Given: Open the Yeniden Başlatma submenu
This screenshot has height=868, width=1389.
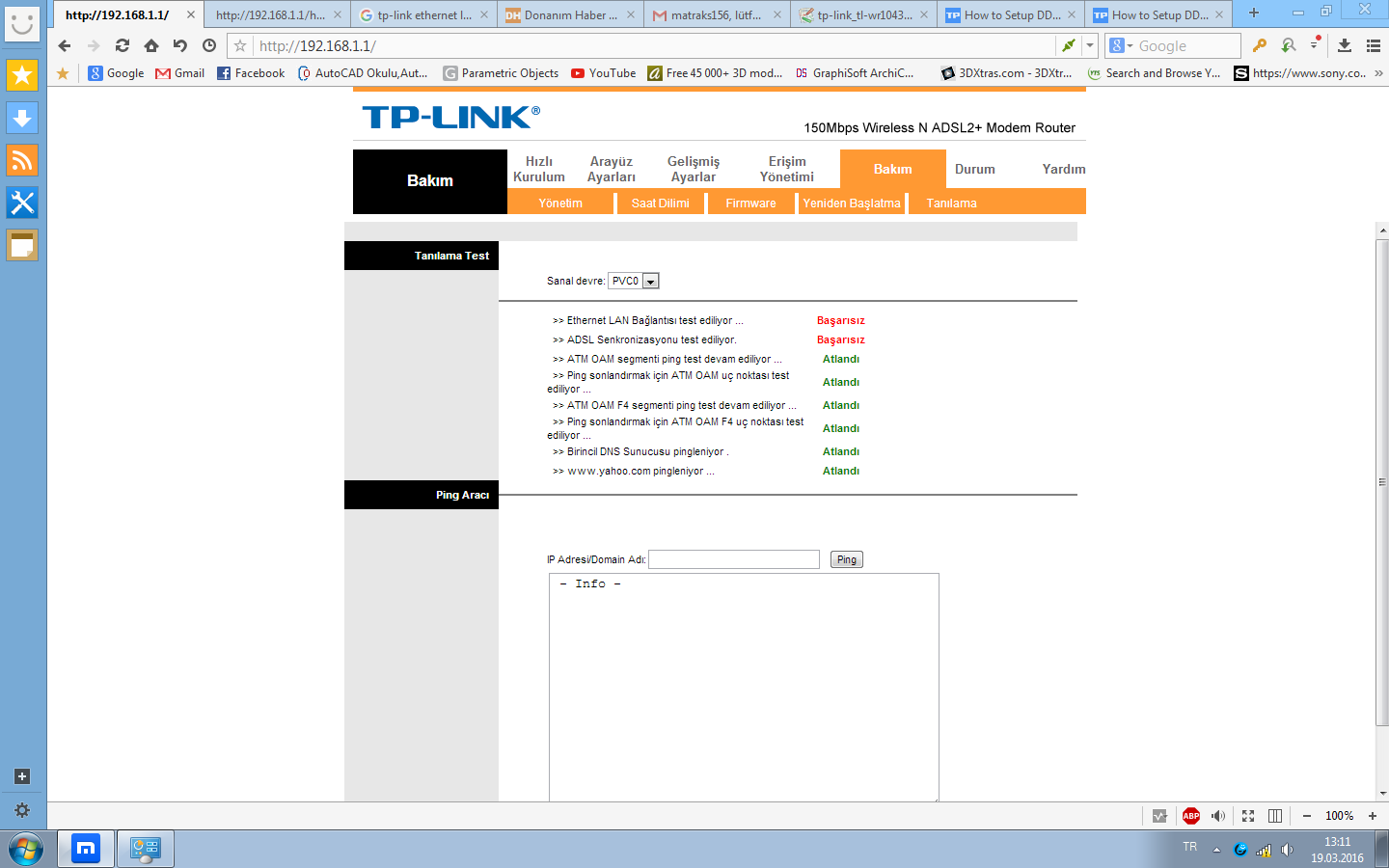Looking at the screenshot, I should [852, 203].
